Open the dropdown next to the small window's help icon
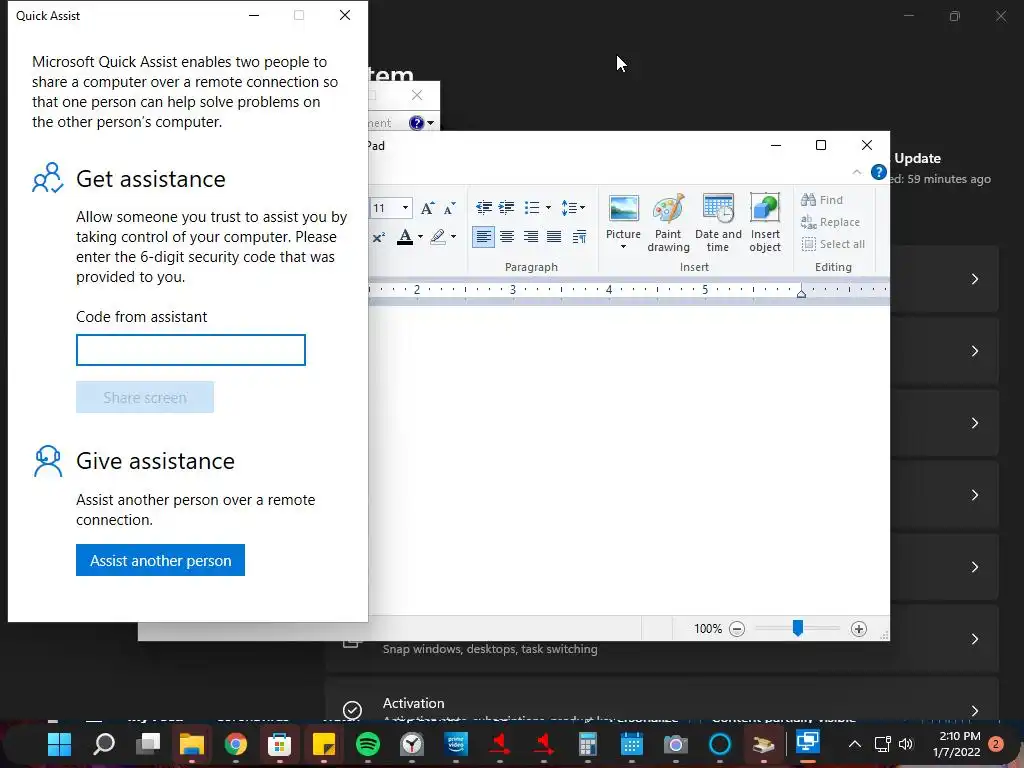Viewport: 1024px width, 768px height. point(430,123)
